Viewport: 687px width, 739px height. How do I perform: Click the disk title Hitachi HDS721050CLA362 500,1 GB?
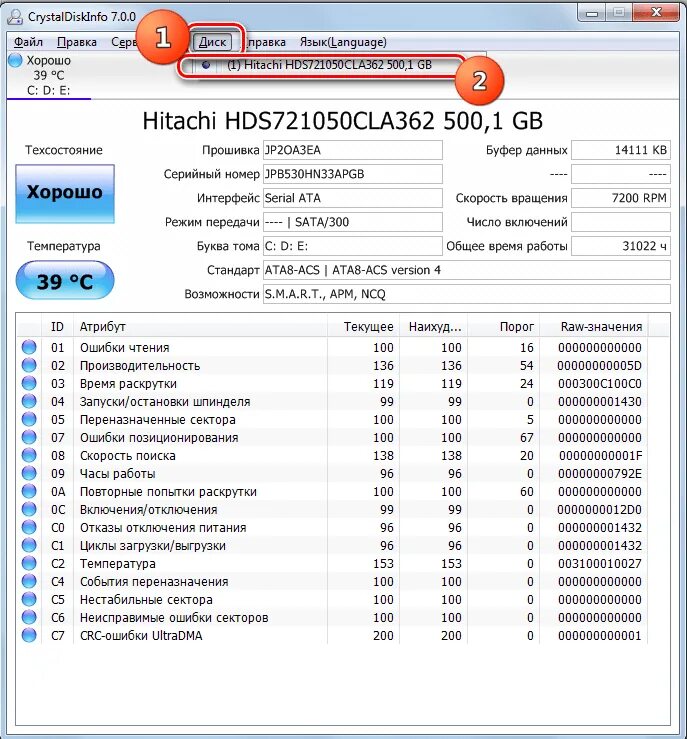343,121
